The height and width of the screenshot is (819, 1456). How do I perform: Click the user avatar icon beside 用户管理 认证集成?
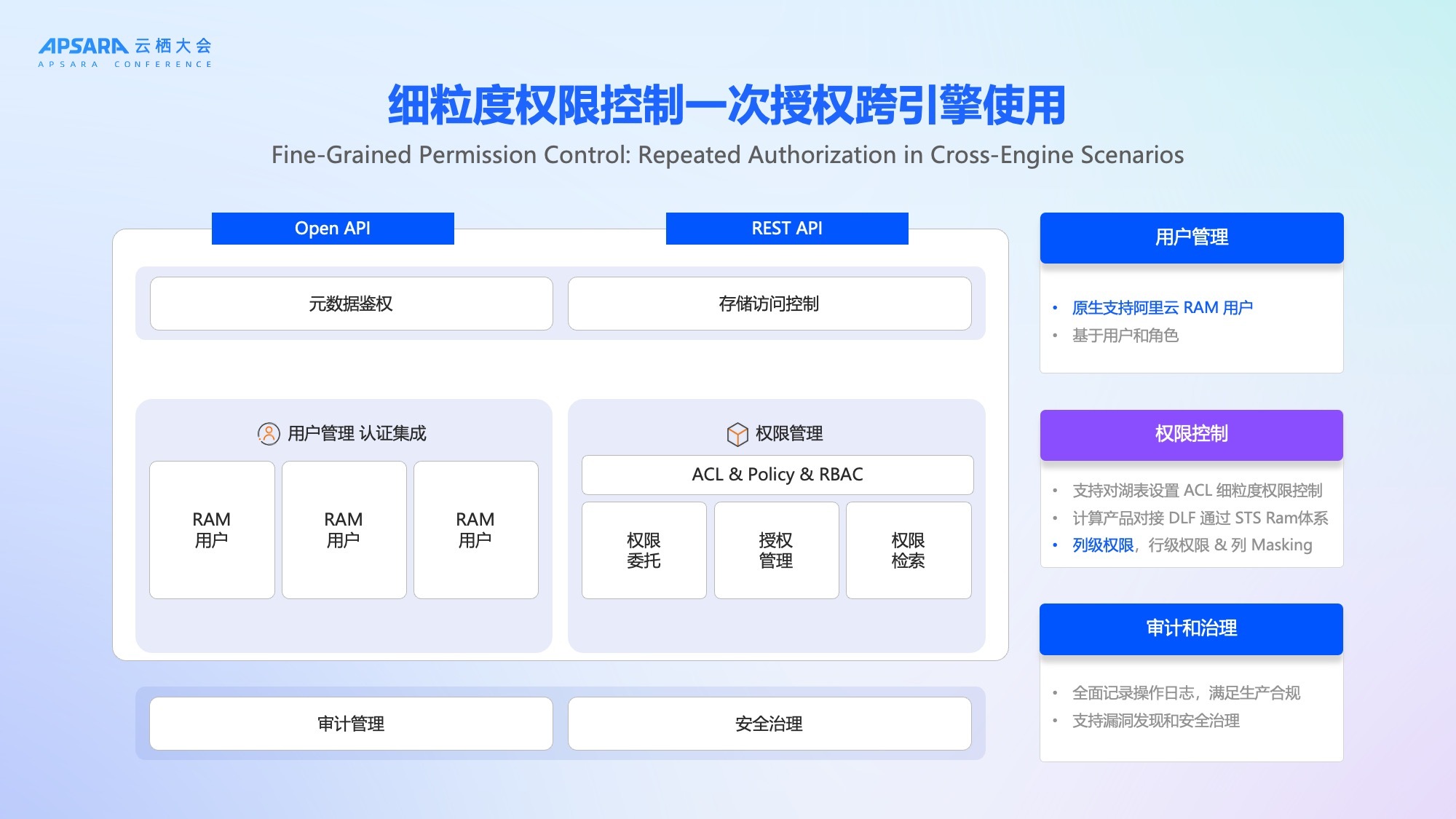269,434
